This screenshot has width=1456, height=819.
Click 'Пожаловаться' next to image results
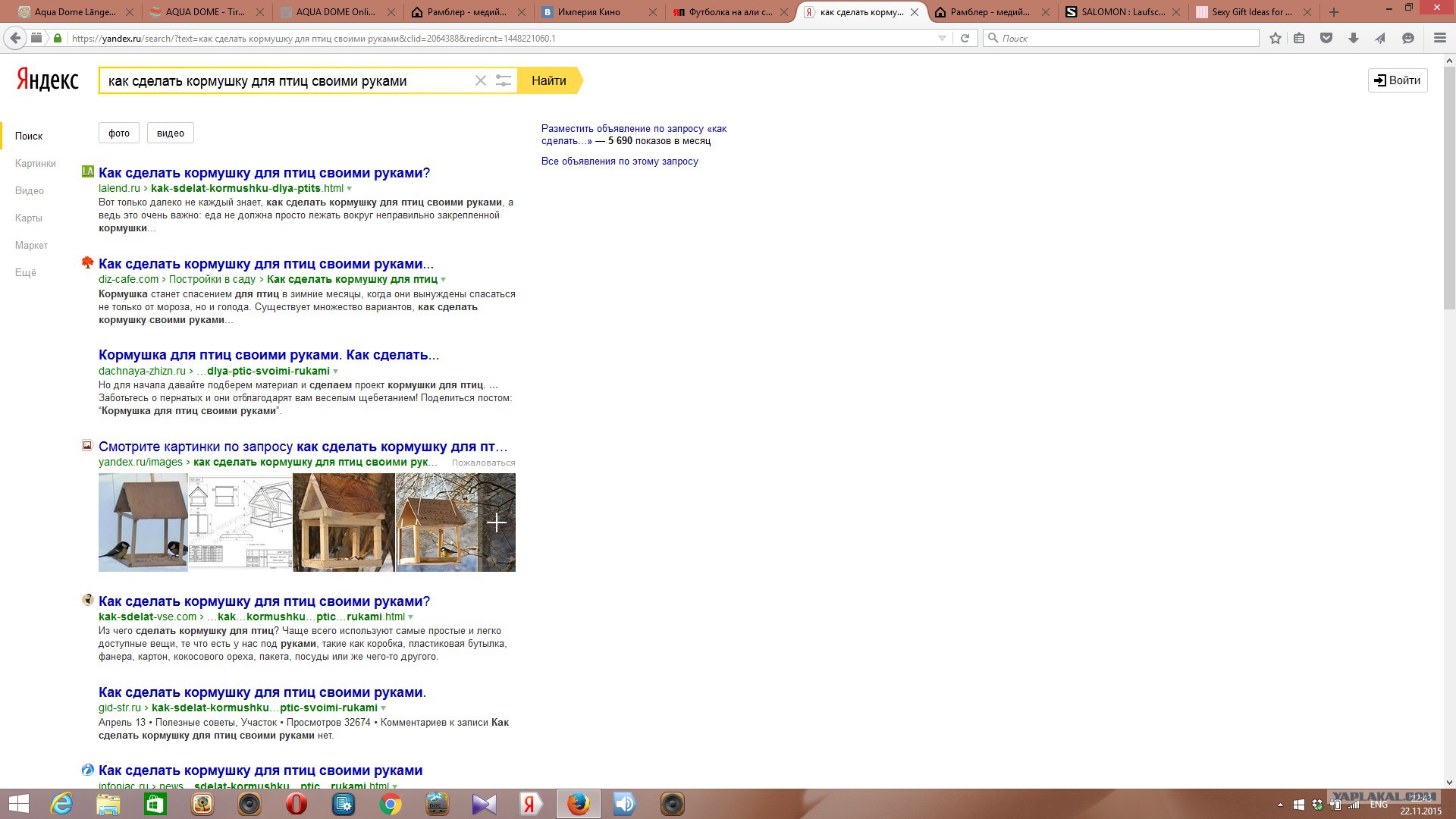tap(484, 463)
